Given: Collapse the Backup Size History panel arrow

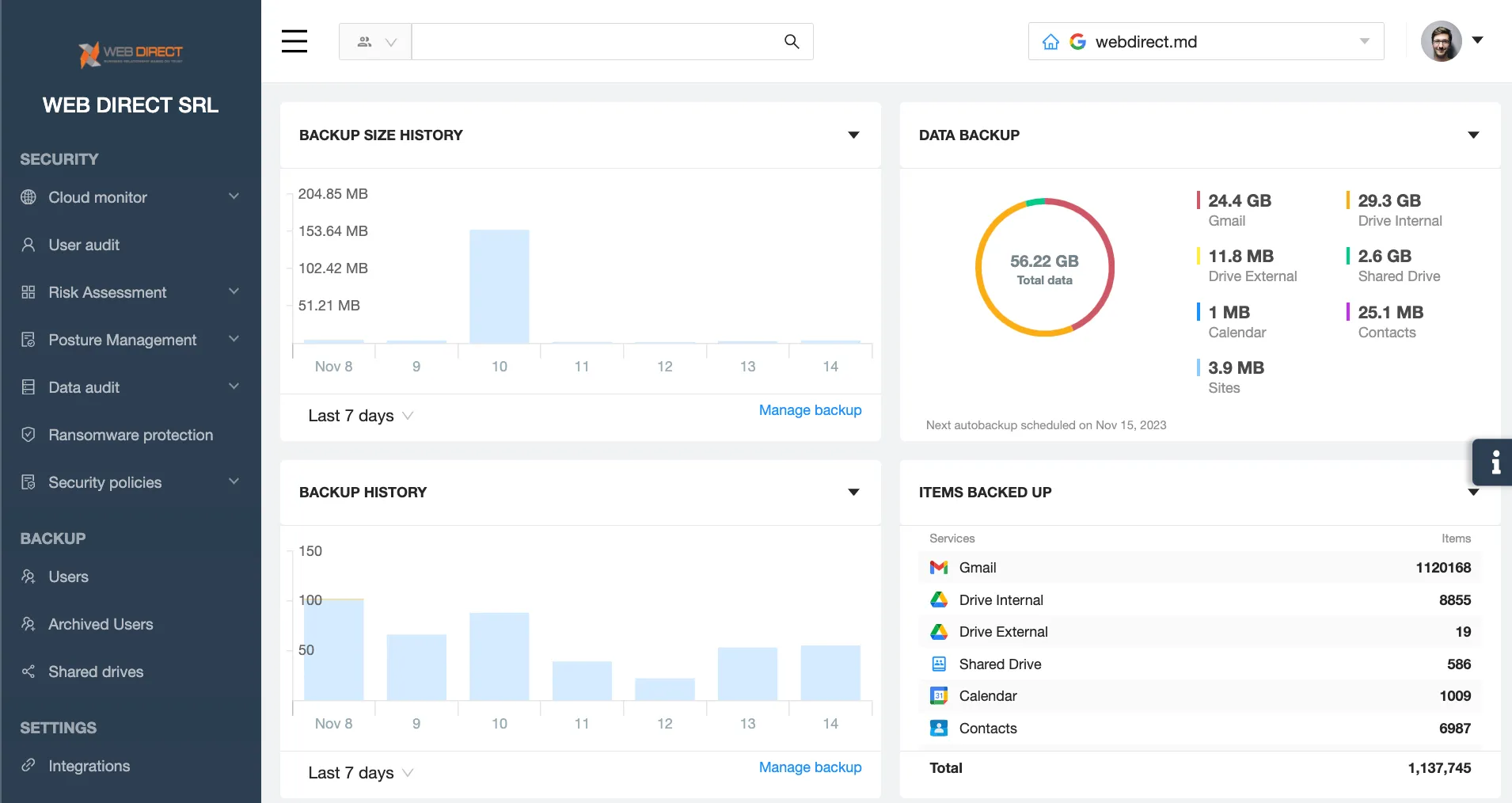Looking at the screenshot, I should pyautogui.click(x=853, y=135).
